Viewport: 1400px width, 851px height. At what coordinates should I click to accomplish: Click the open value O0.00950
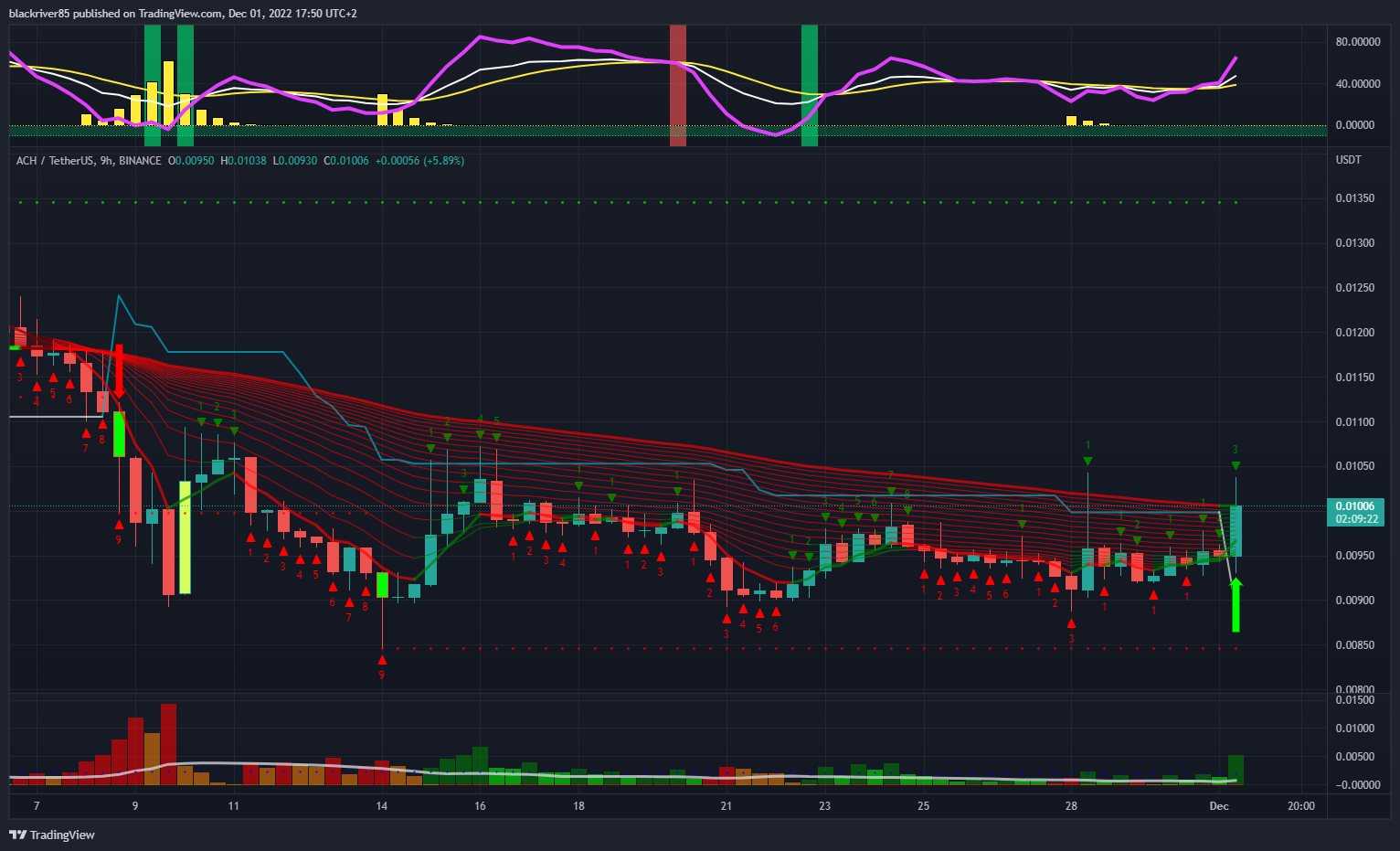point(191,161)
